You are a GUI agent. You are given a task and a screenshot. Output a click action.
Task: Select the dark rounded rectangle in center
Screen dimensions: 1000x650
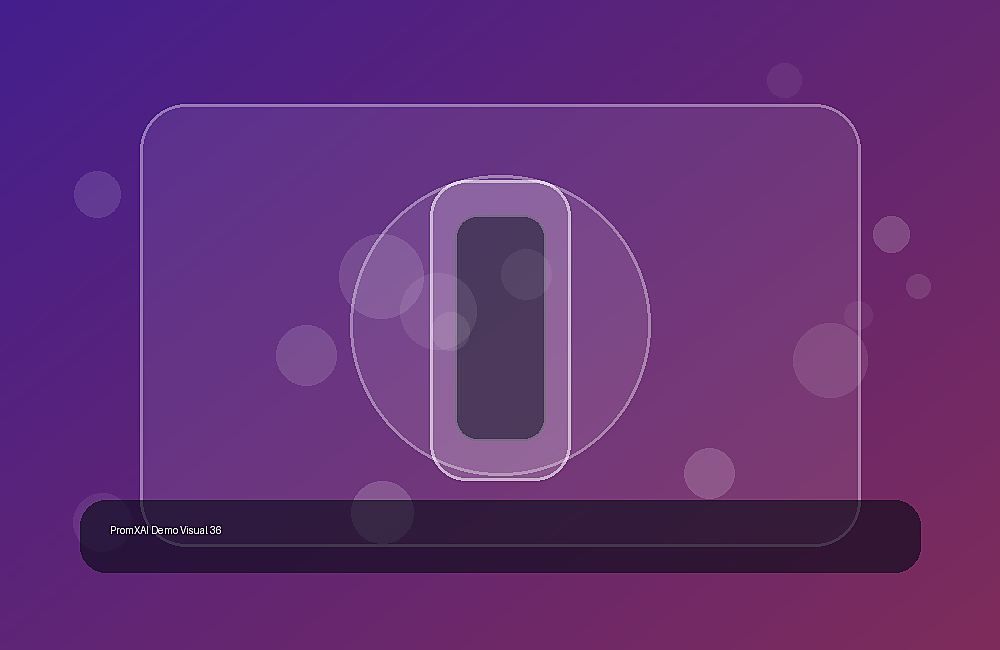pos(501,328)
